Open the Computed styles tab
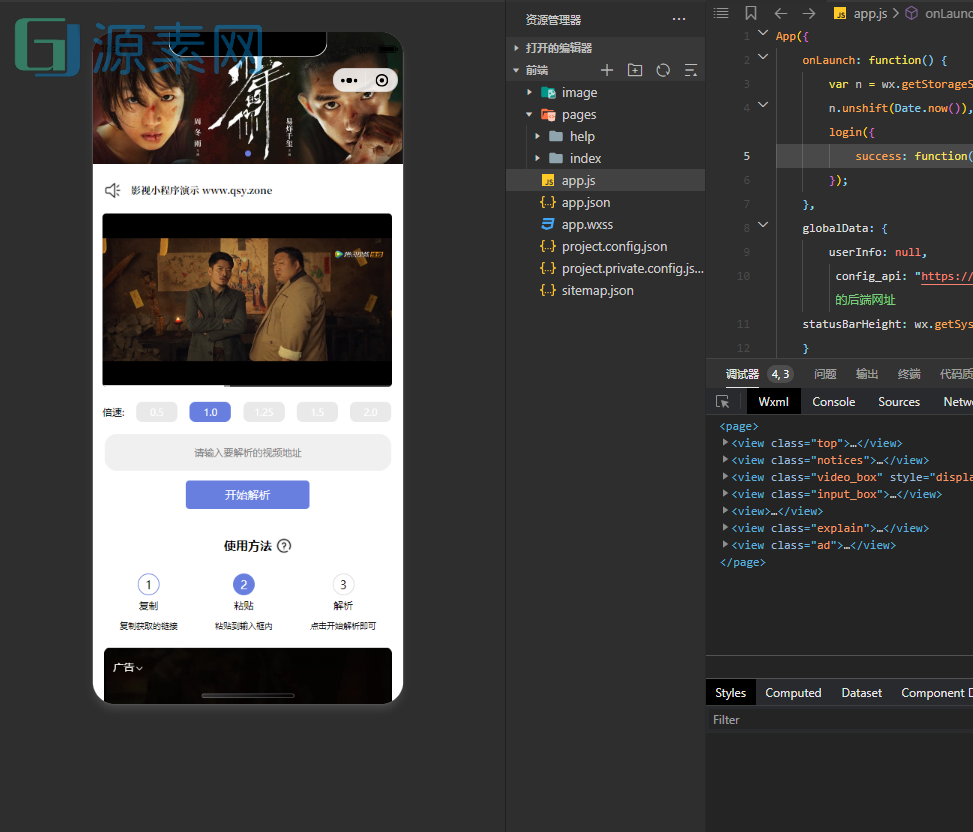Screen dimensions: 973x832 pyautogui.click(x=793, y=693)
